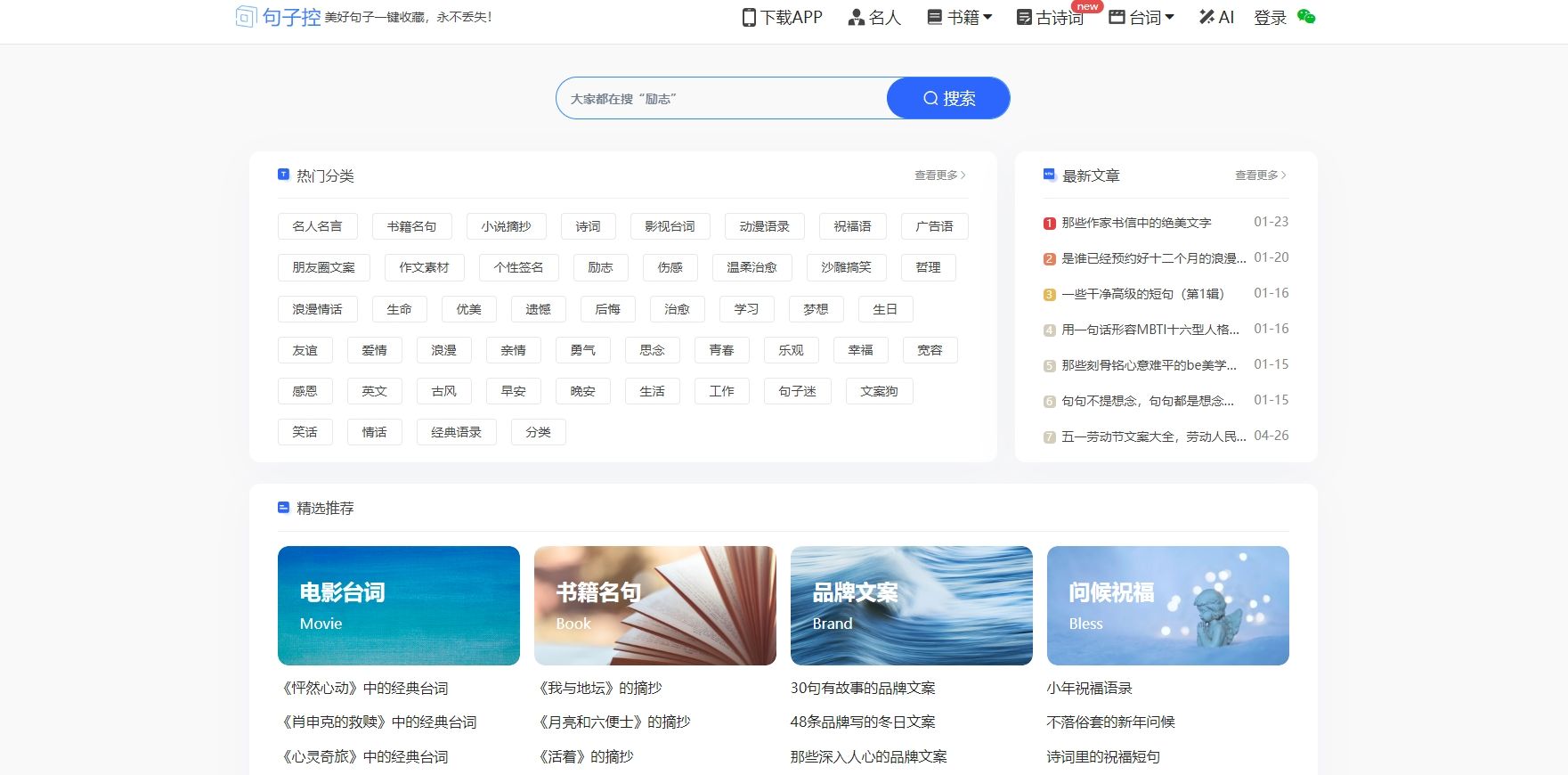The width and height of the screenshot is (1568, 775).
Task: Open the WeChat login icon
Action: [x=1306, y=16]
